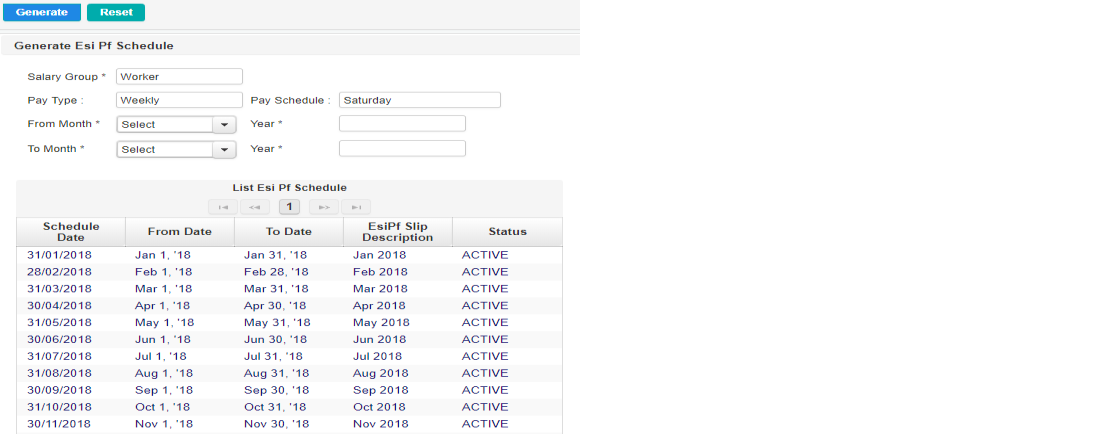Click the Pay Schedule input field
The height and width of the screenshot is (435, 1116).
coord(419,100)
